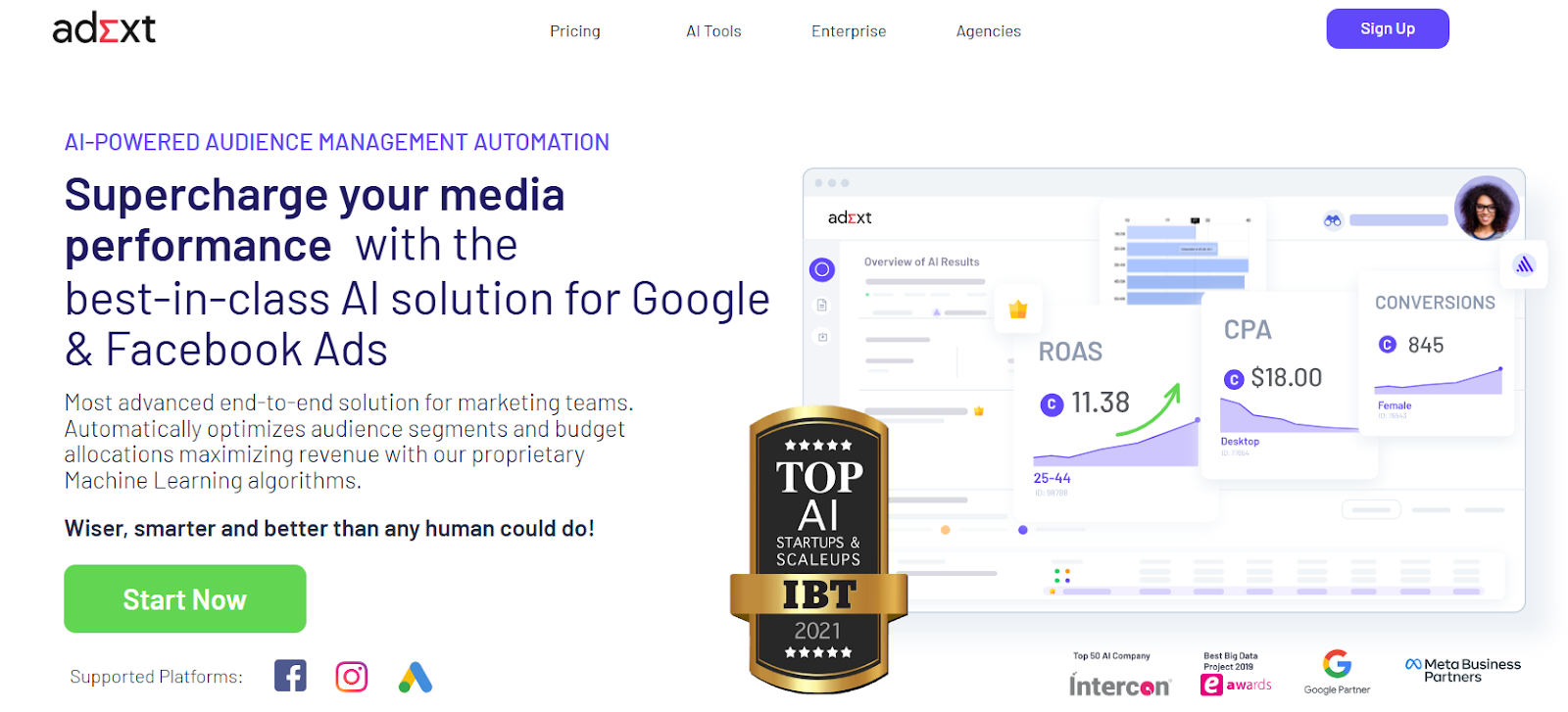Click the green Start Now button
The height and width of the screenshot is (712, 1568).
pyautogui.click(x=185, y=598)
